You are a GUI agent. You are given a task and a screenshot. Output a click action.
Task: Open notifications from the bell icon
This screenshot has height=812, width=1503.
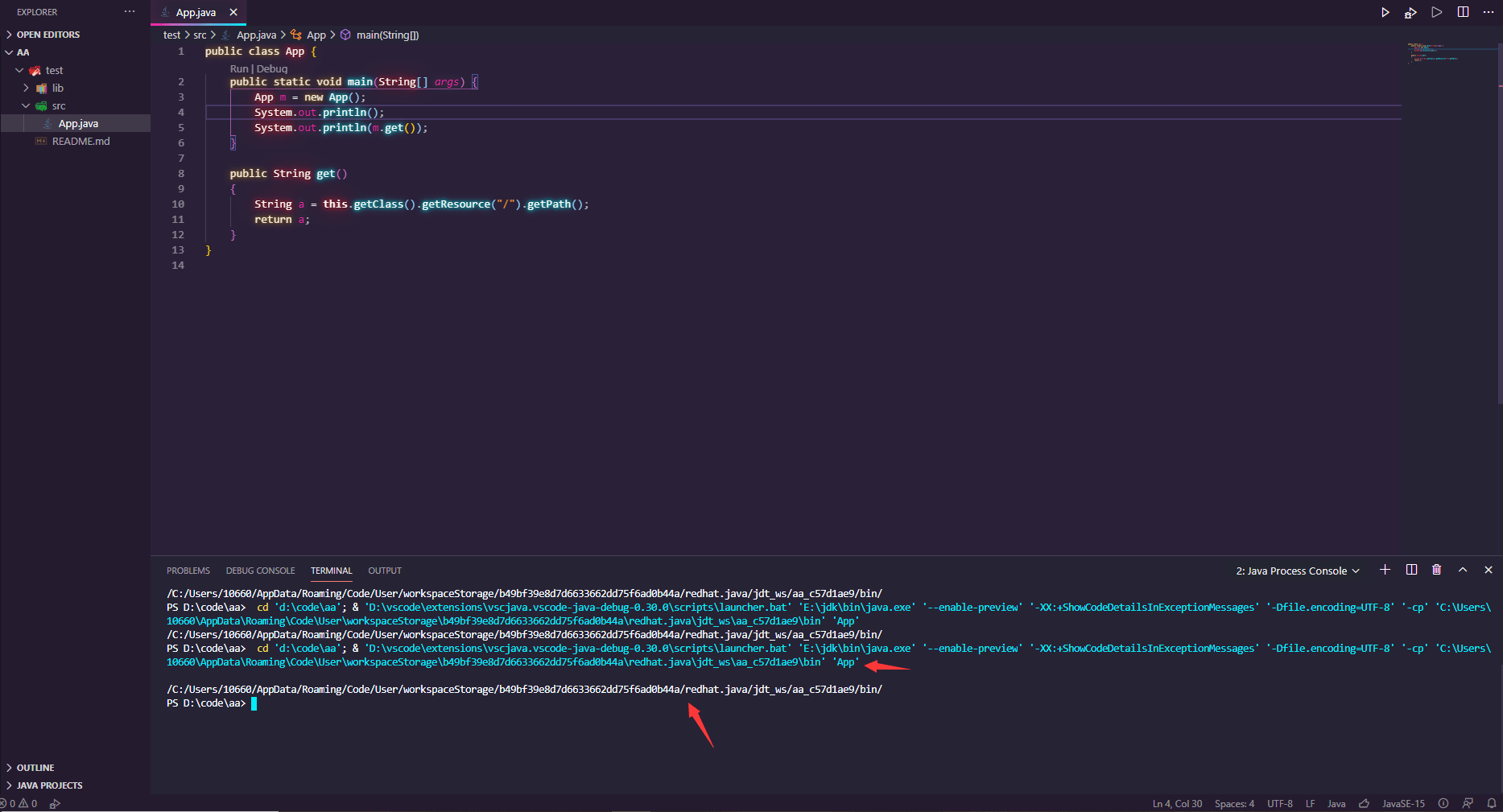pyautogui.click(x=1491, y=803)
